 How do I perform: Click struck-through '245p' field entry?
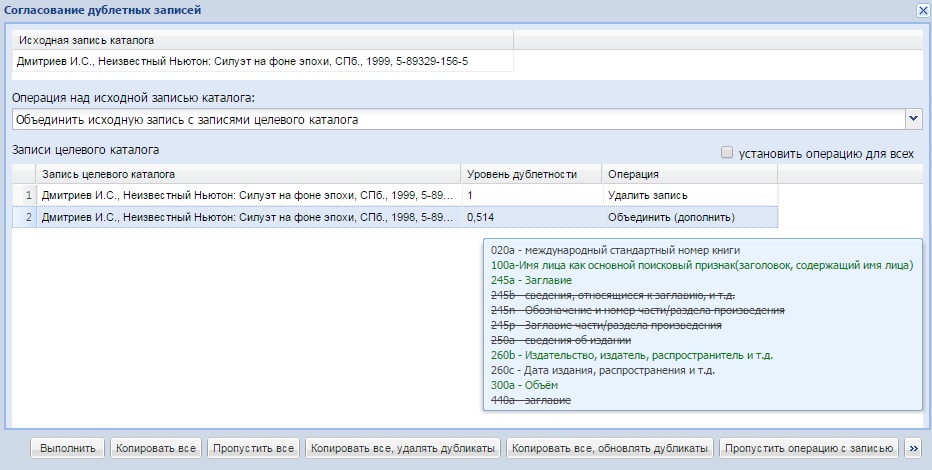tap(606, 326)
